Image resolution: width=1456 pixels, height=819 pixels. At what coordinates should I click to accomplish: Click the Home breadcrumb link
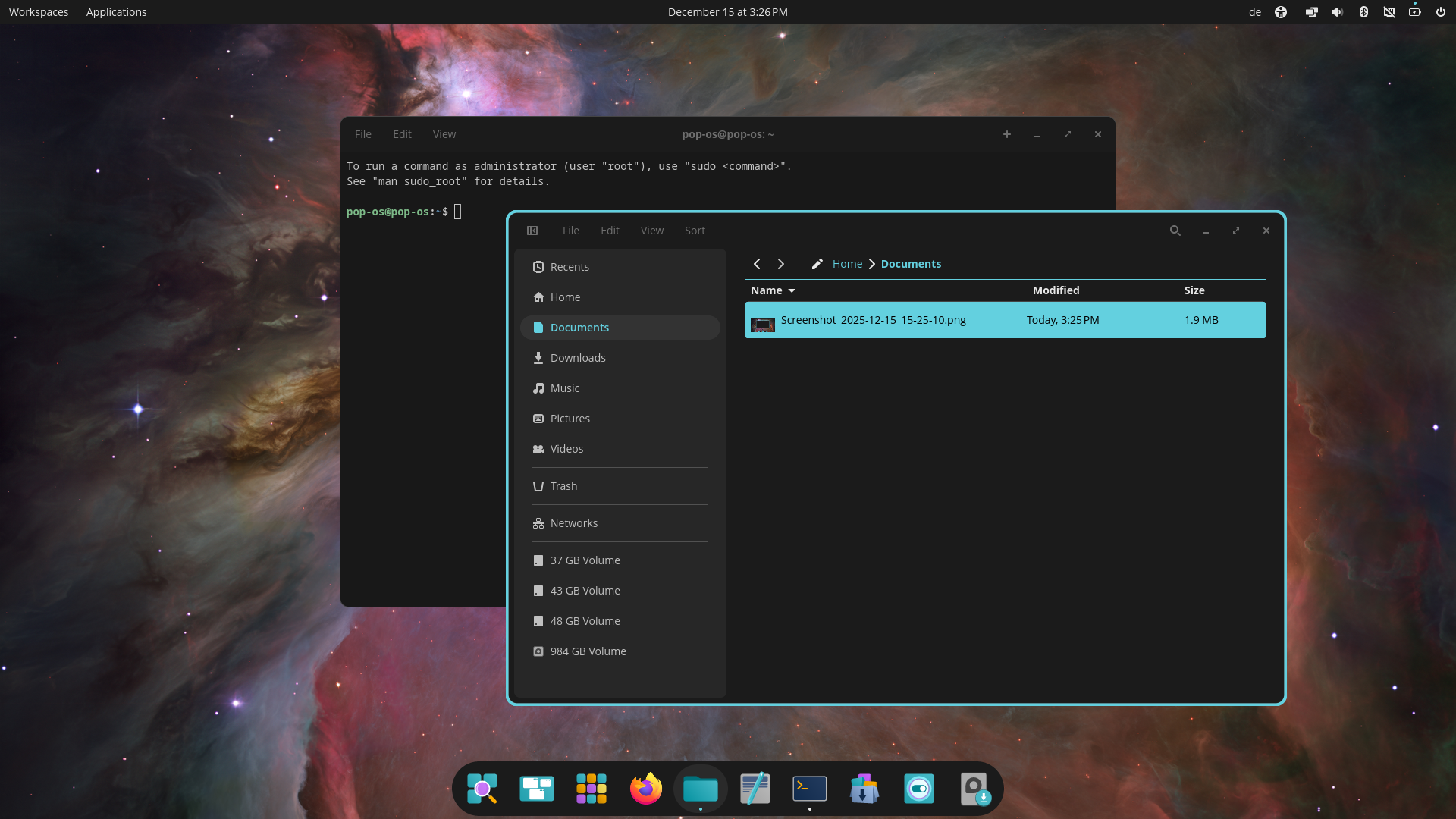(x=847, y=264)
